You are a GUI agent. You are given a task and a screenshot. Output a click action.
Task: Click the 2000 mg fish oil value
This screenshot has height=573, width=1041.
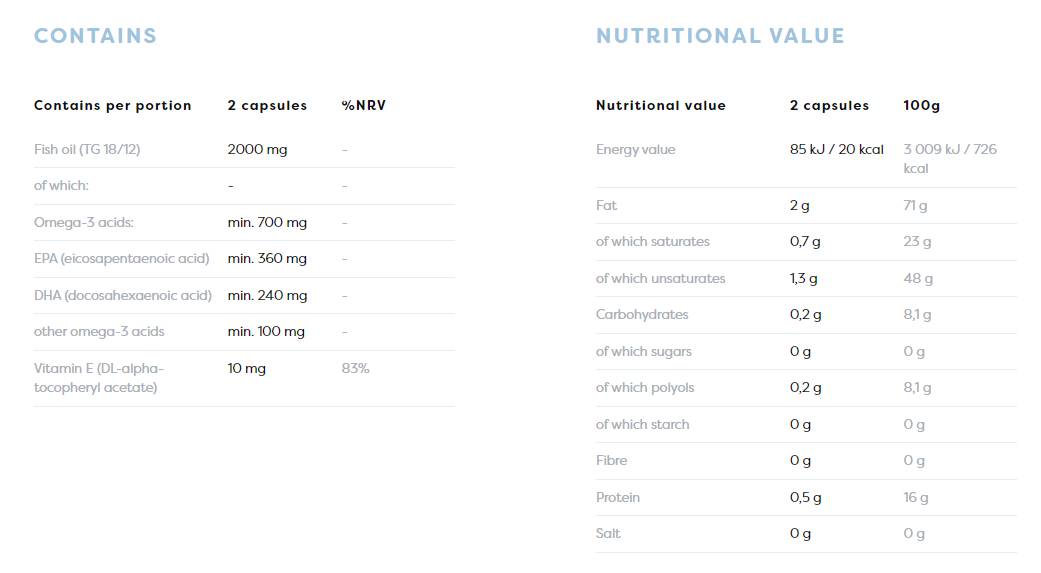click(x=257, y=149)
